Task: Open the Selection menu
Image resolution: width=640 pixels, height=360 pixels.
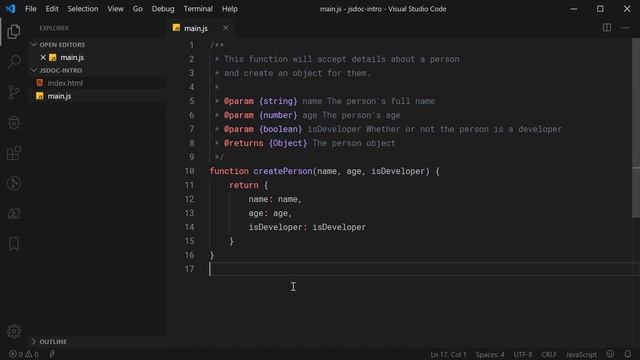Action: coord(83,9)
